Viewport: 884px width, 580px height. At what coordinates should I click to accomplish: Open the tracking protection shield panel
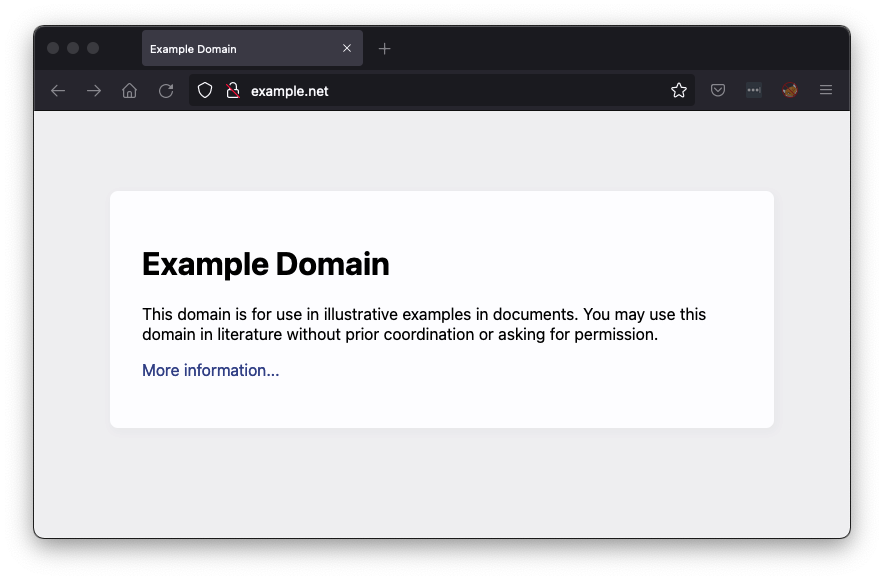(x=205, y=91)
